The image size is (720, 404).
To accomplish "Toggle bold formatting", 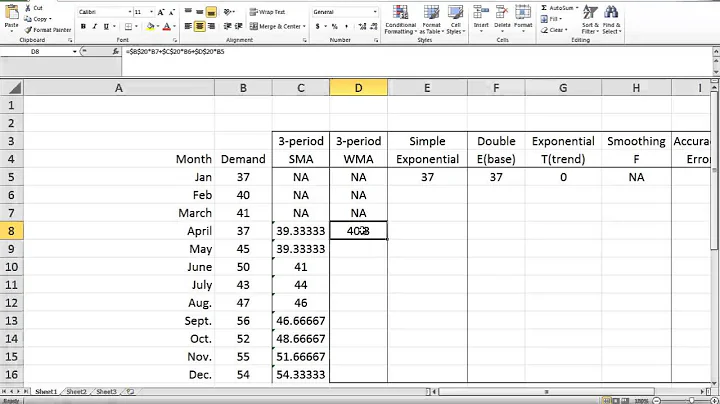I will point(83,27).
